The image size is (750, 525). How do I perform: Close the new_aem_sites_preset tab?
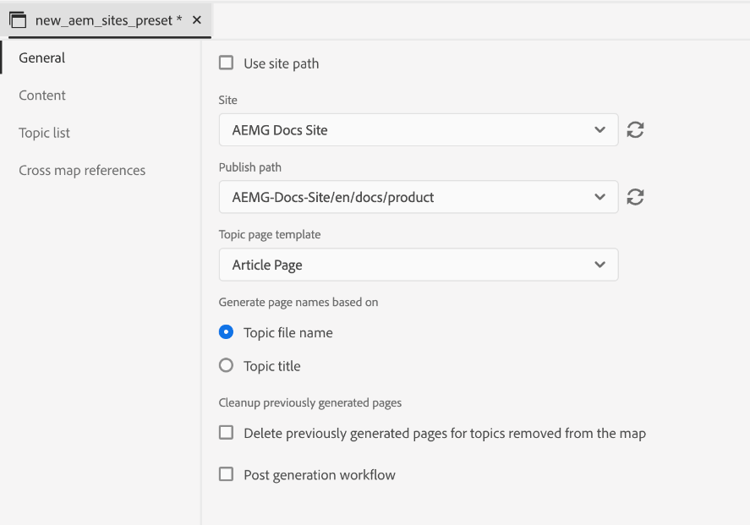(x=197, y=20)
